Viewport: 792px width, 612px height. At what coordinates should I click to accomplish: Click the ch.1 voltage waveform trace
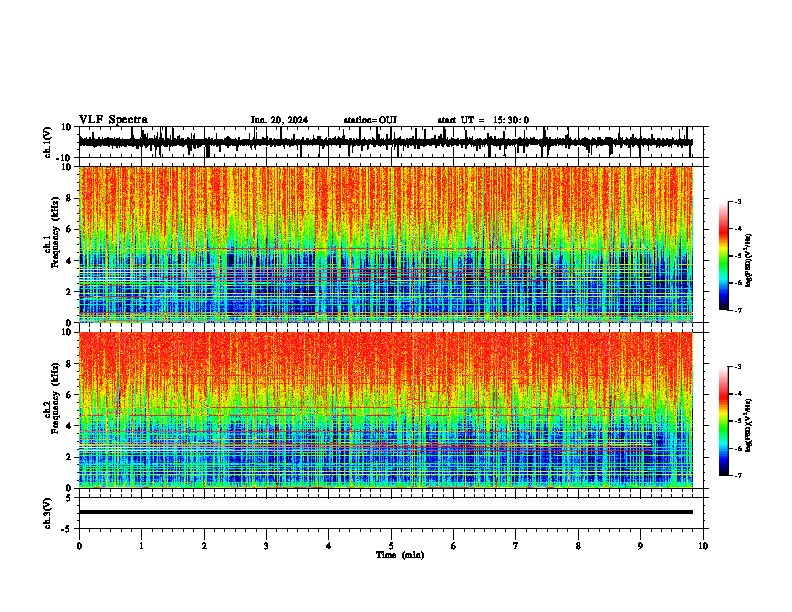[385, 142]
